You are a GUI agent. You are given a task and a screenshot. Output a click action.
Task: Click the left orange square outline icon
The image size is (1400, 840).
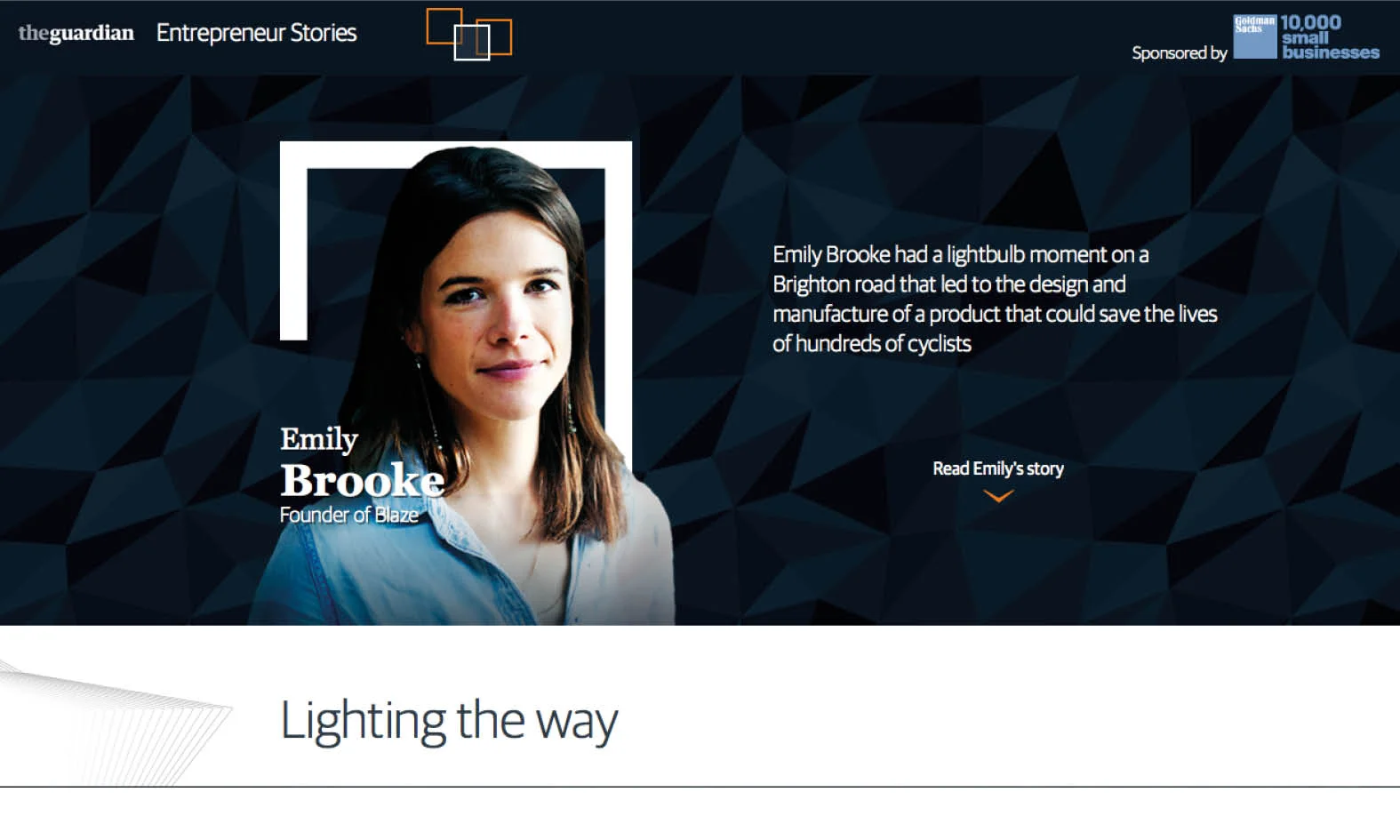click(444, 27)
